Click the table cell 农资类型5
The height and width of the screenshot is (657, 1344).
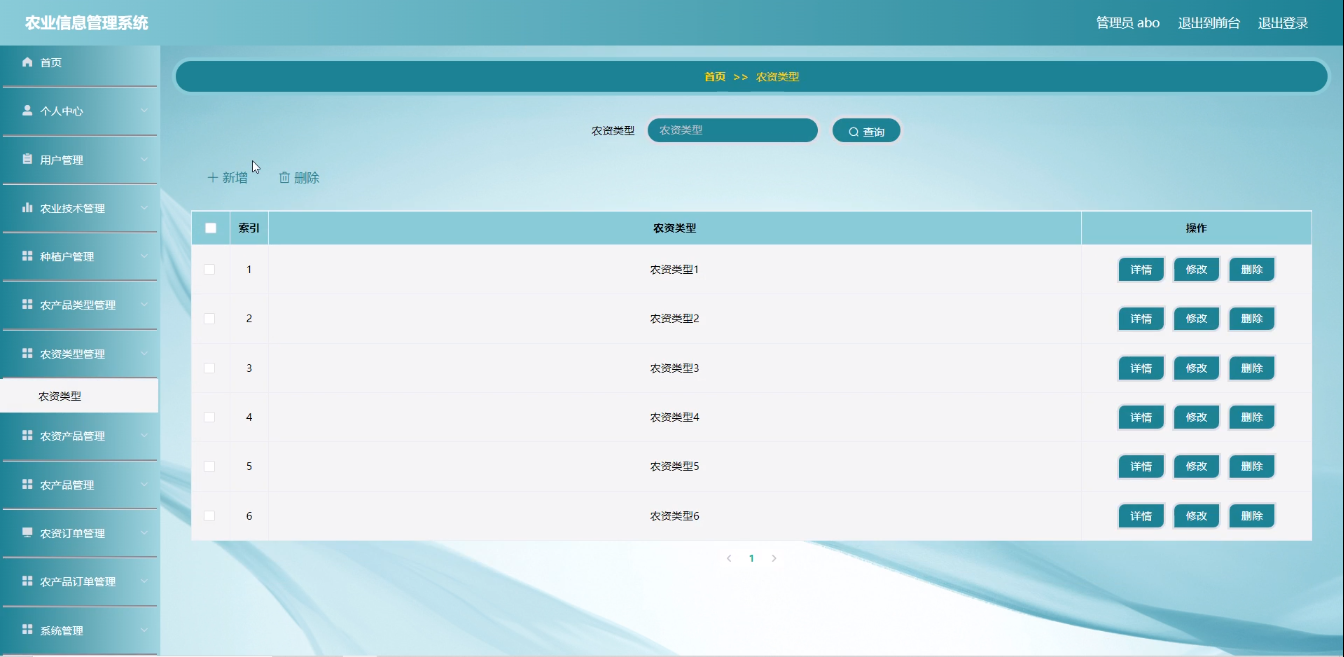tap(674, 467)
